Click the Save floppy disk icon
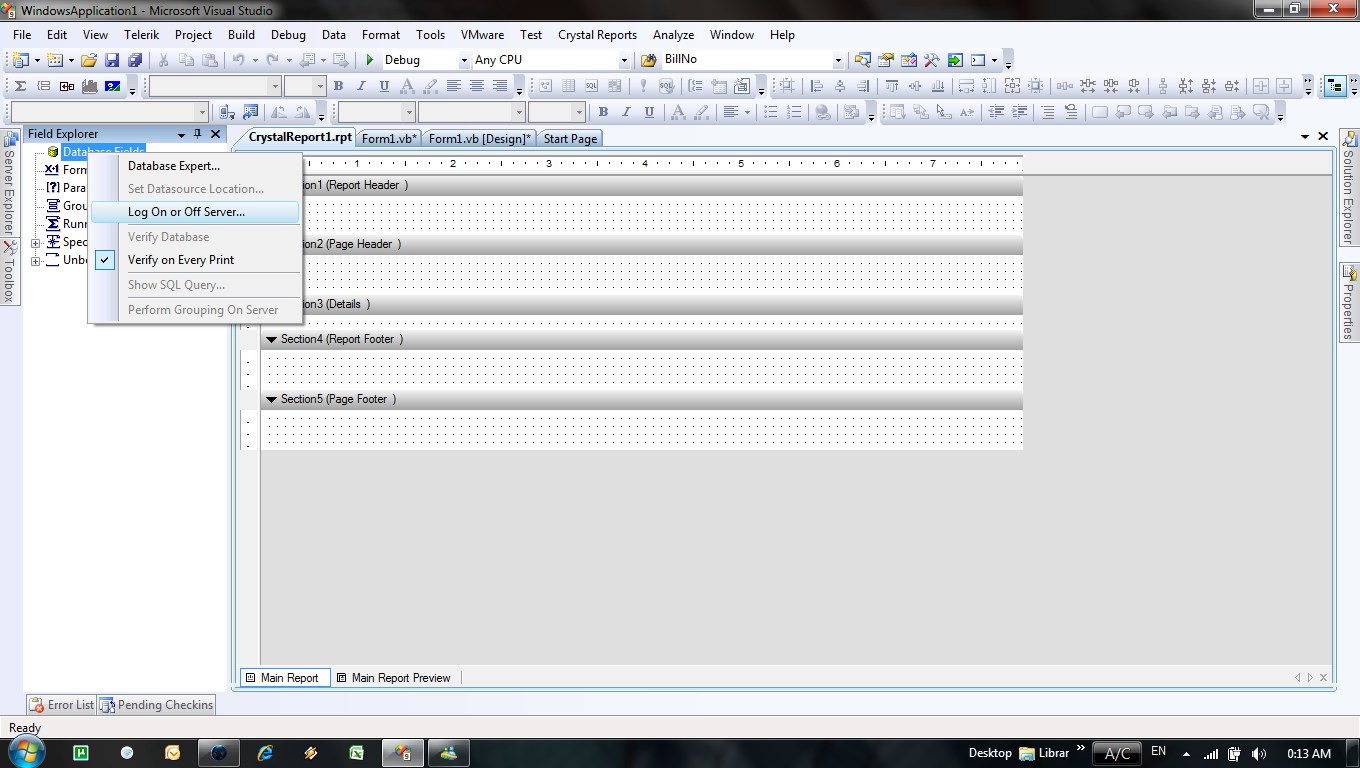Image resolution: width=1360 pixels, height=768 pixels. coord(112,60)
